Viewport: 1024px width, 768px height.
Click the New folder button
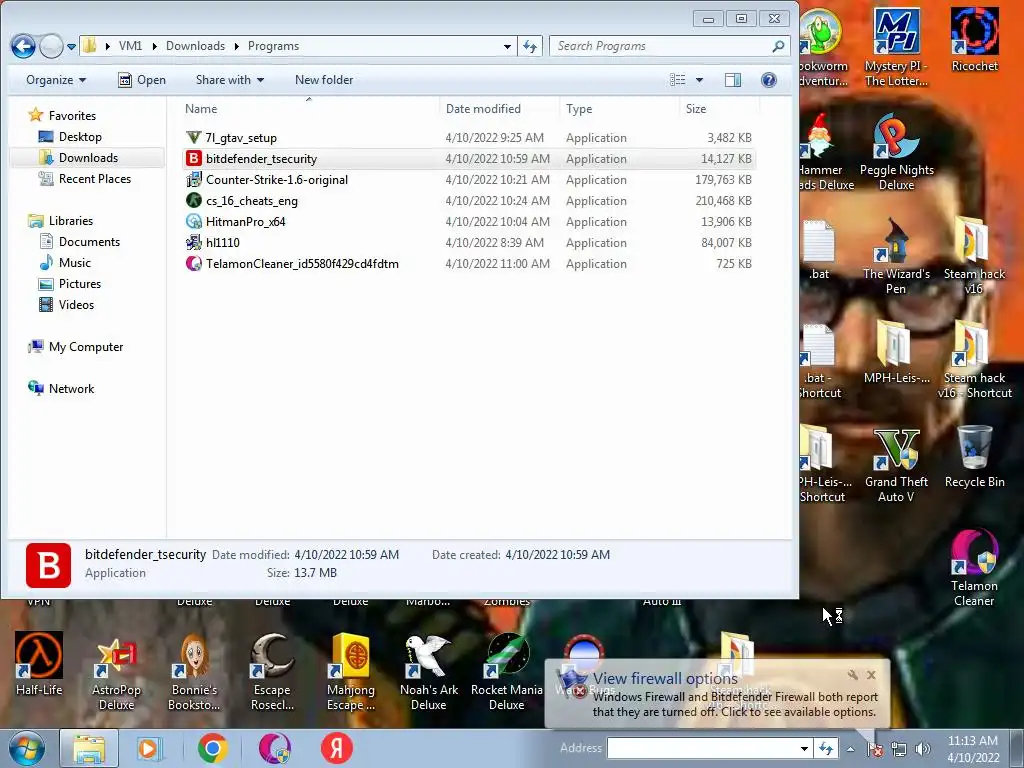tap(324, 80)
